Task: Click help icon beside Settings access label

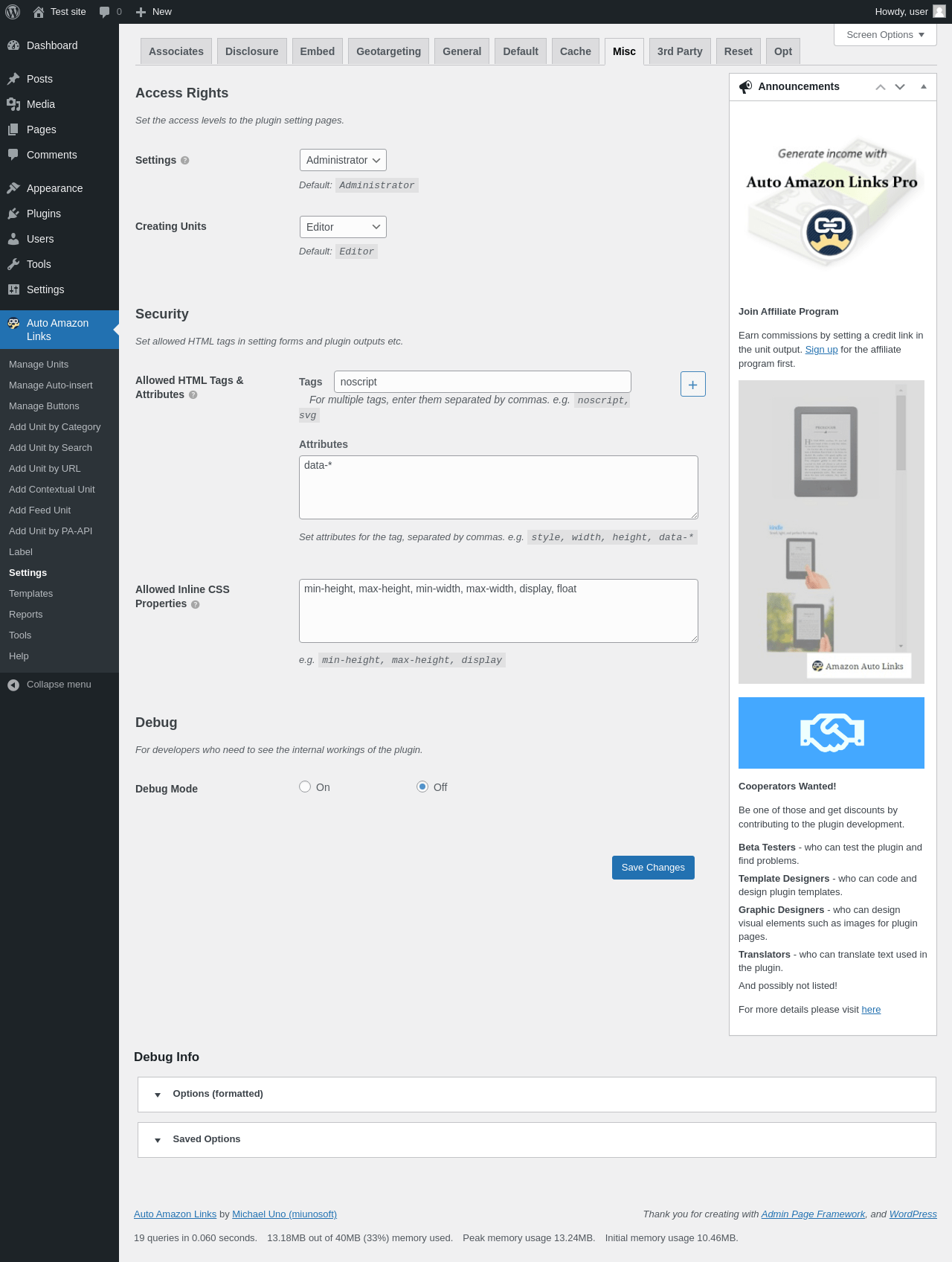Action: coord(185,161)
